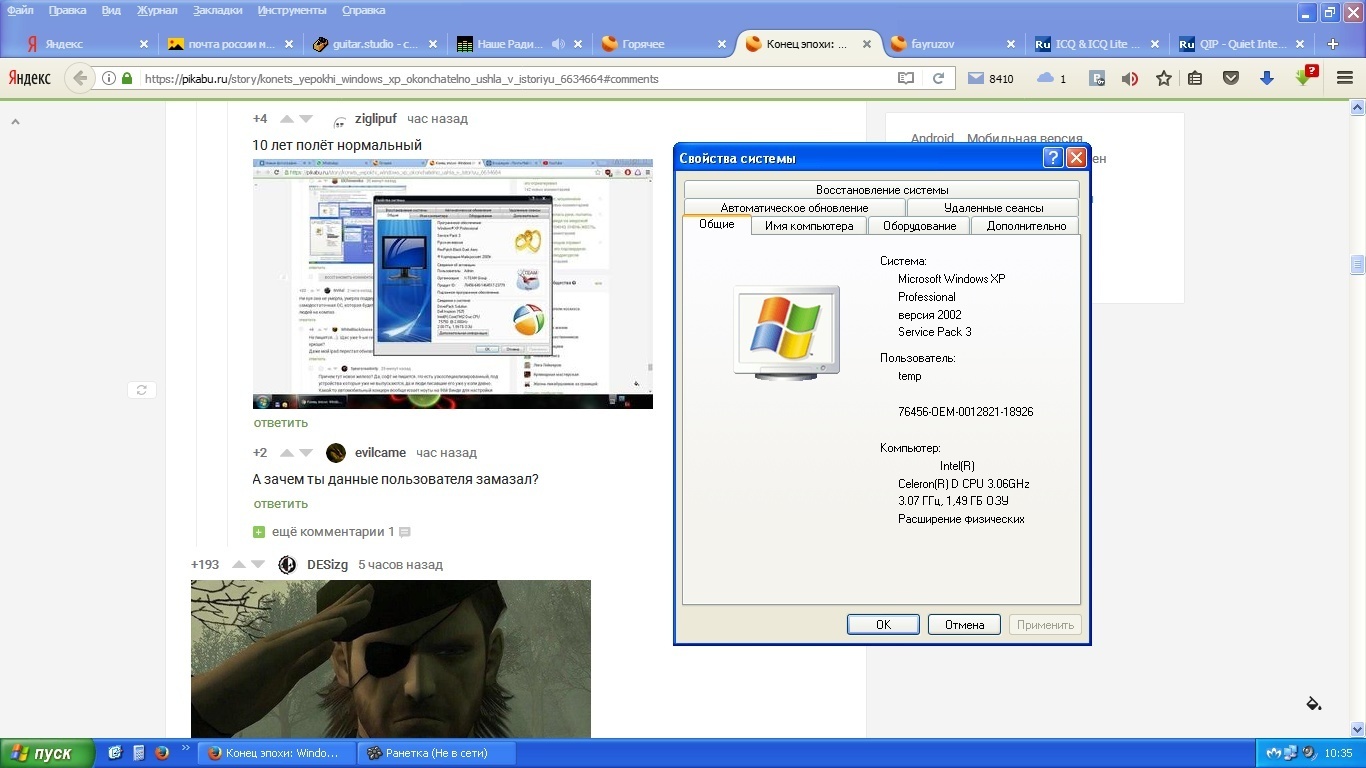The image size is (1366, 768).
Task: Click the page vertical scrollbar thumb
Action: pyautogui.click(x=1357, y=264)
